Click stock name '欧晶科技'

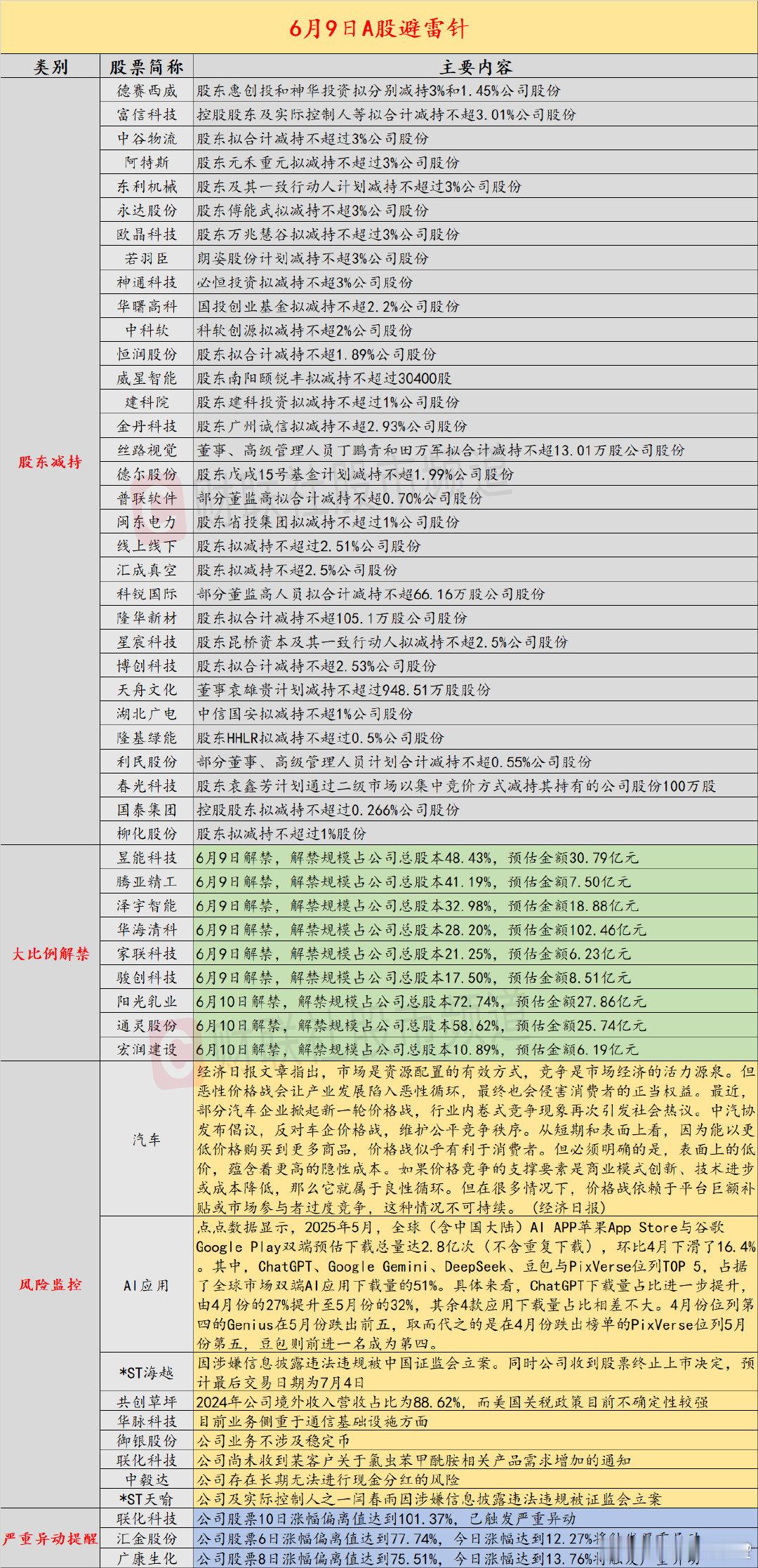point(147,234)
